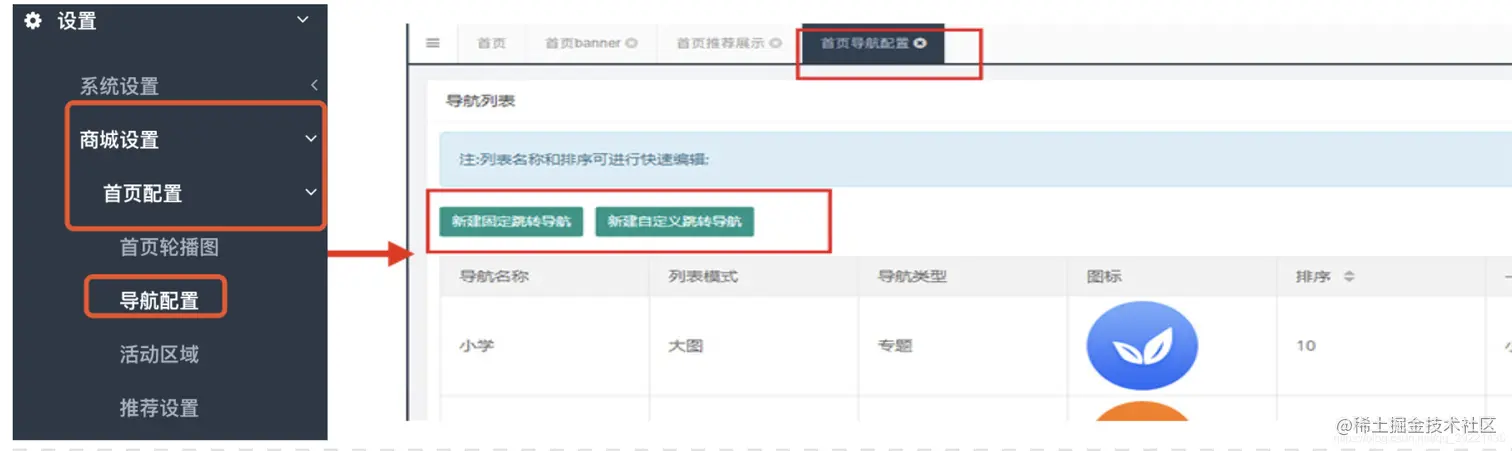Viewport: 1512px width, 451px height.
Task: Select 商城设置 in the sidebar
Action: point(119,140)
